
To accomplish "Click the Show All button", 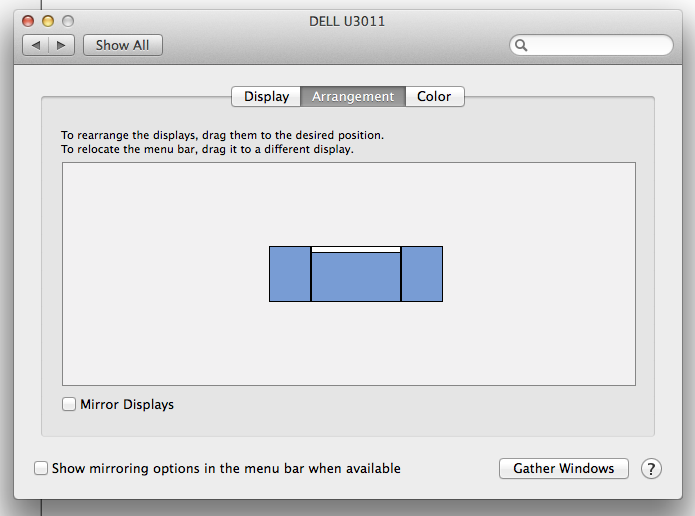I will [123, 45].
